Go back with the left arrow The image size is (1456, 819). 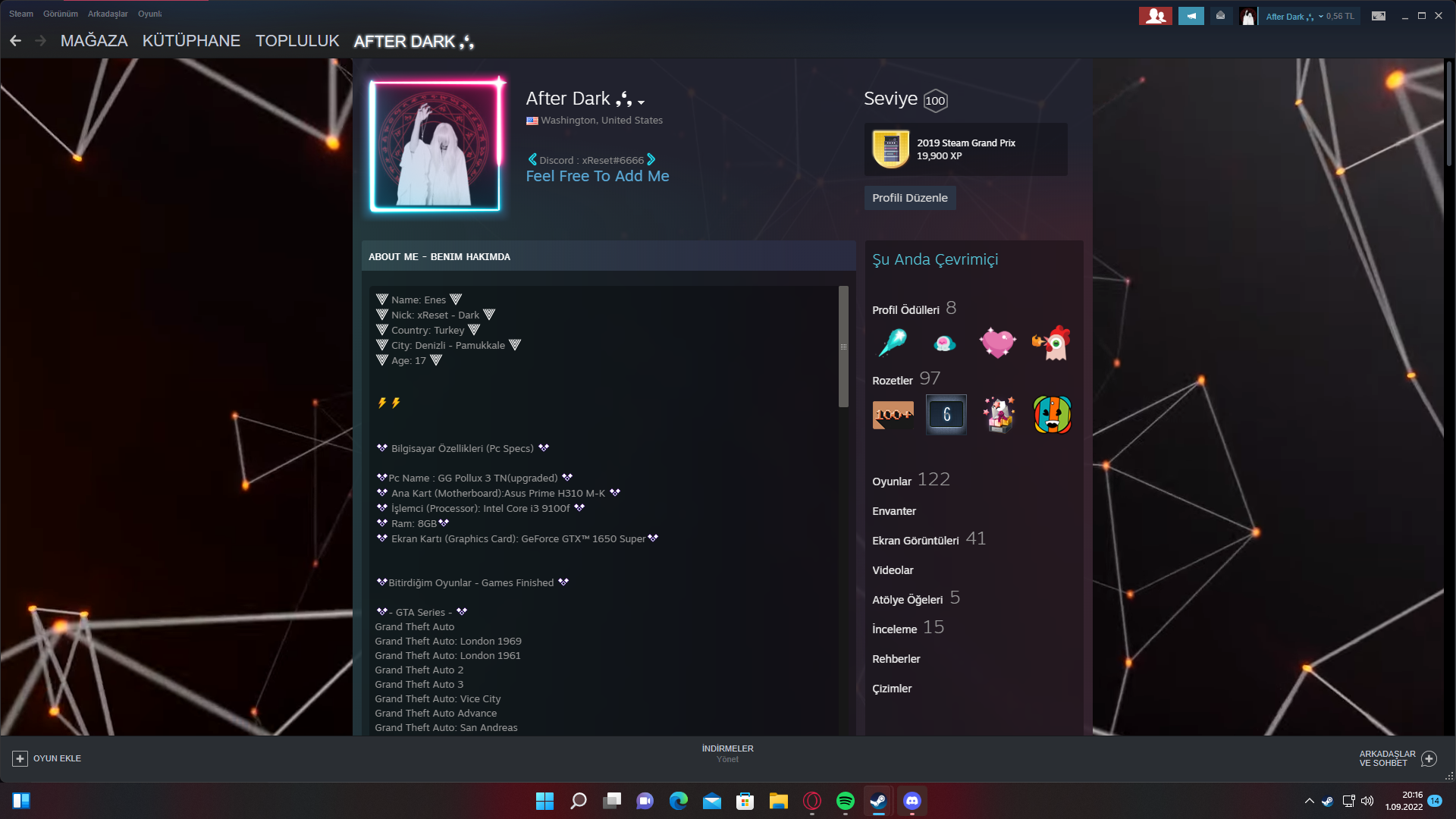pos(15,41)
